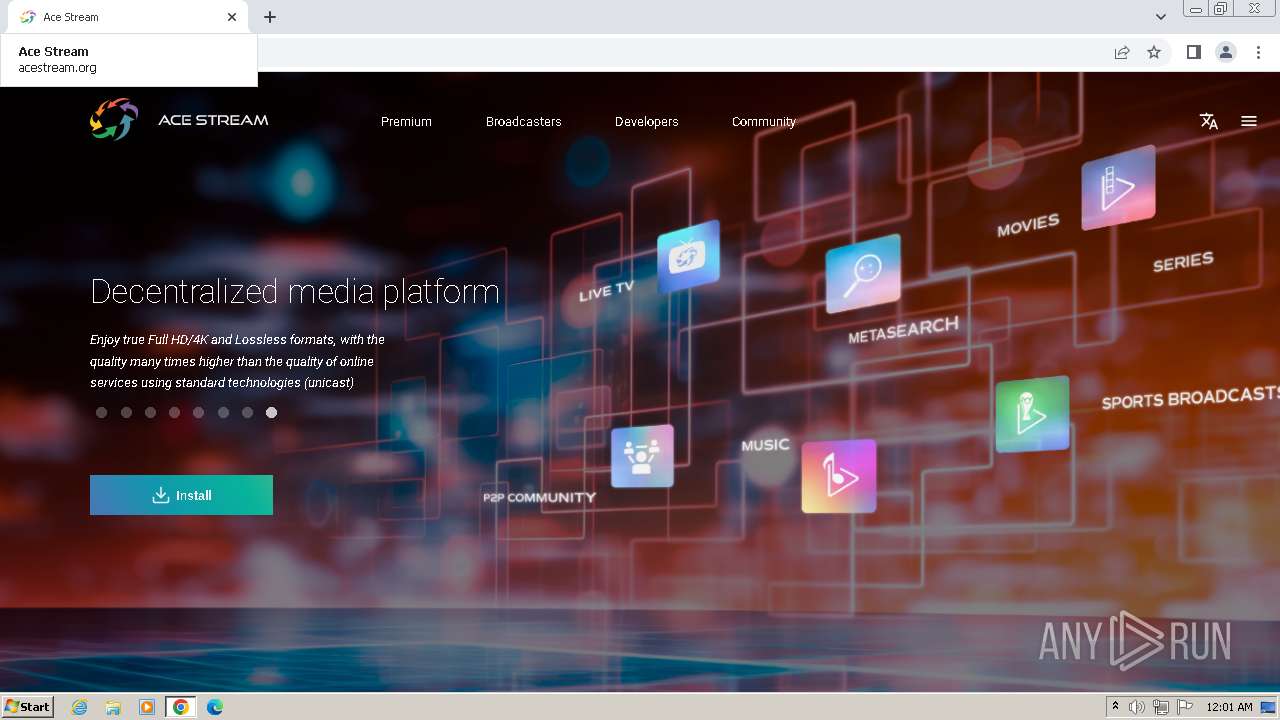Open media player from the taskbar
Viewport: 1280px width, 720px height.
[x=147, y=707]
